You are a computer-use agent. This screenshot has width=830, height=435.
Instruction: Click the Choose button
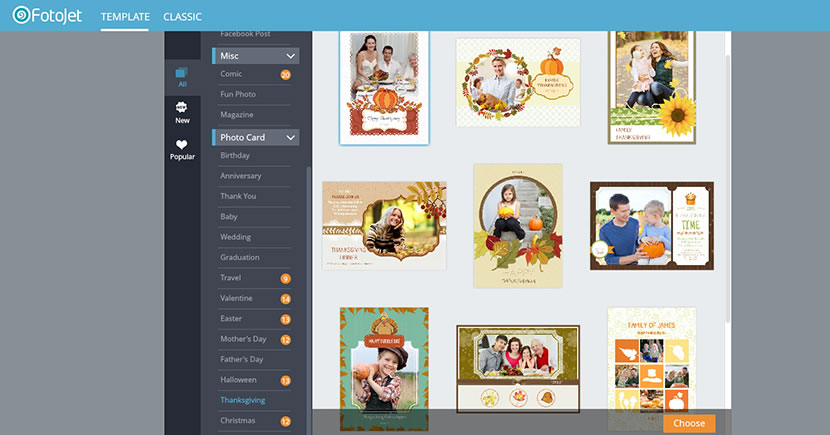coord(689,423)
